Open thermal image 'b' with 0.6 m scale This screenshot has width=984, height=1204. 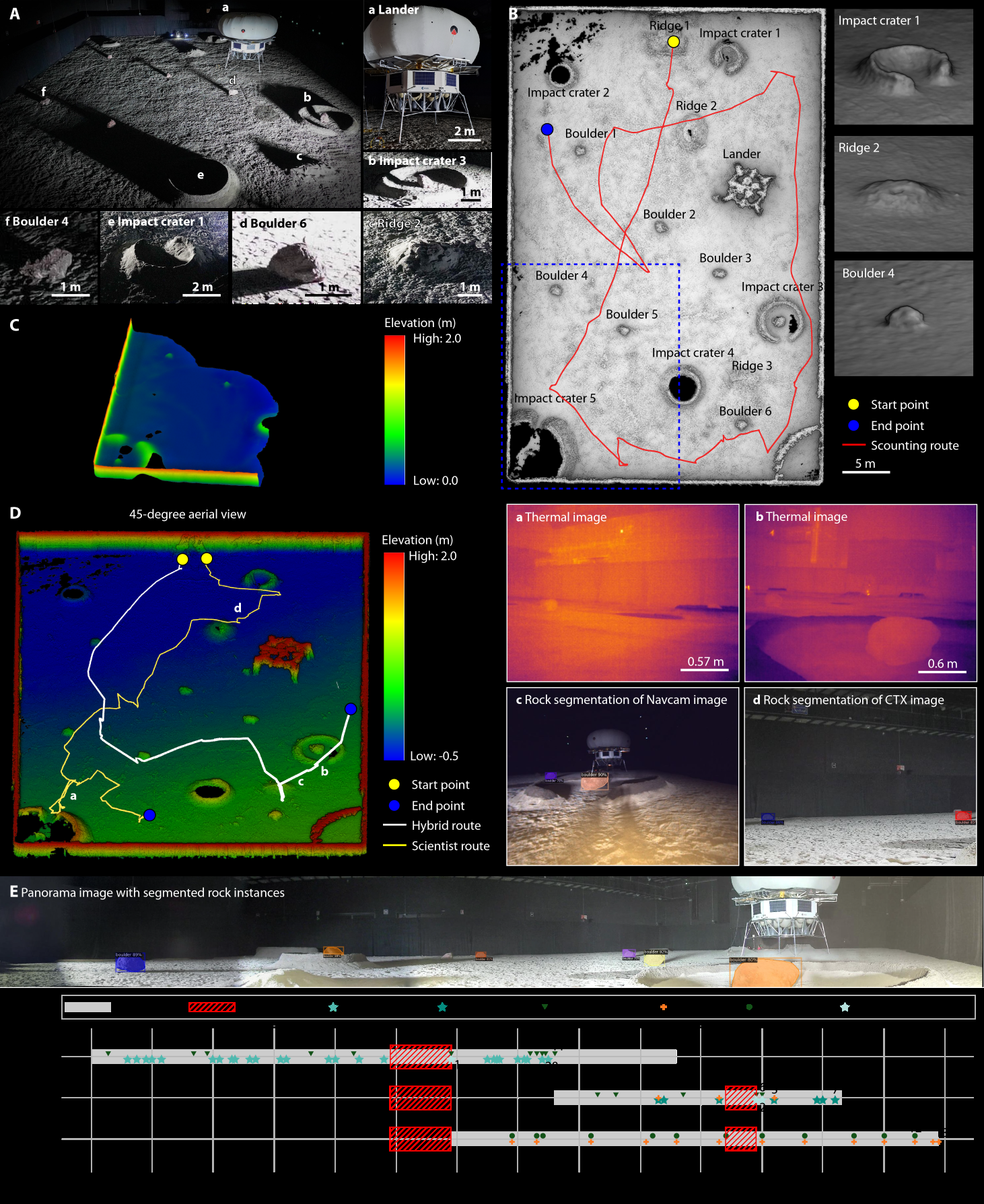(861, 593)
